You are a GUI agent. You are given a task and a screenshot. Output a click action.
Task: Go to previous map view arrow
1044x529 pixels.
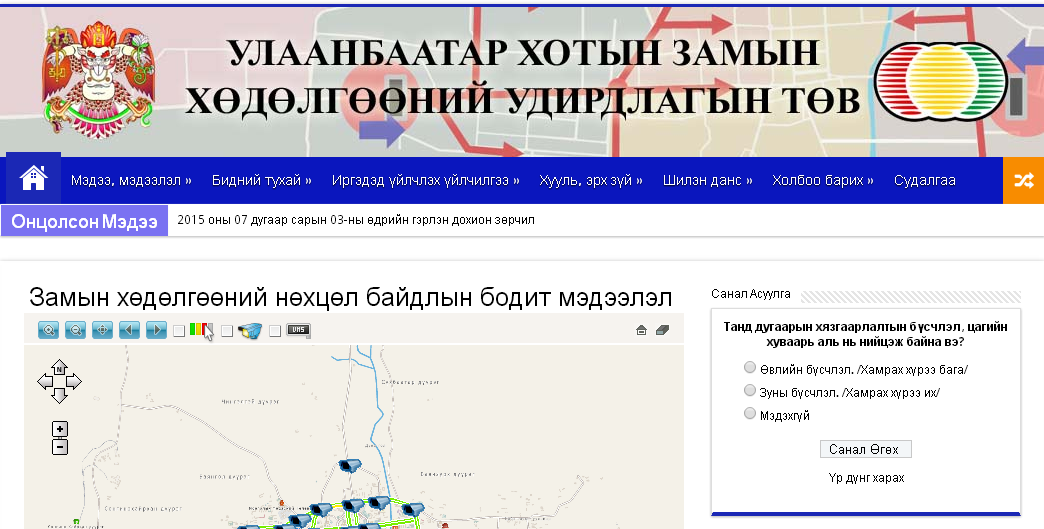[129, 330]
